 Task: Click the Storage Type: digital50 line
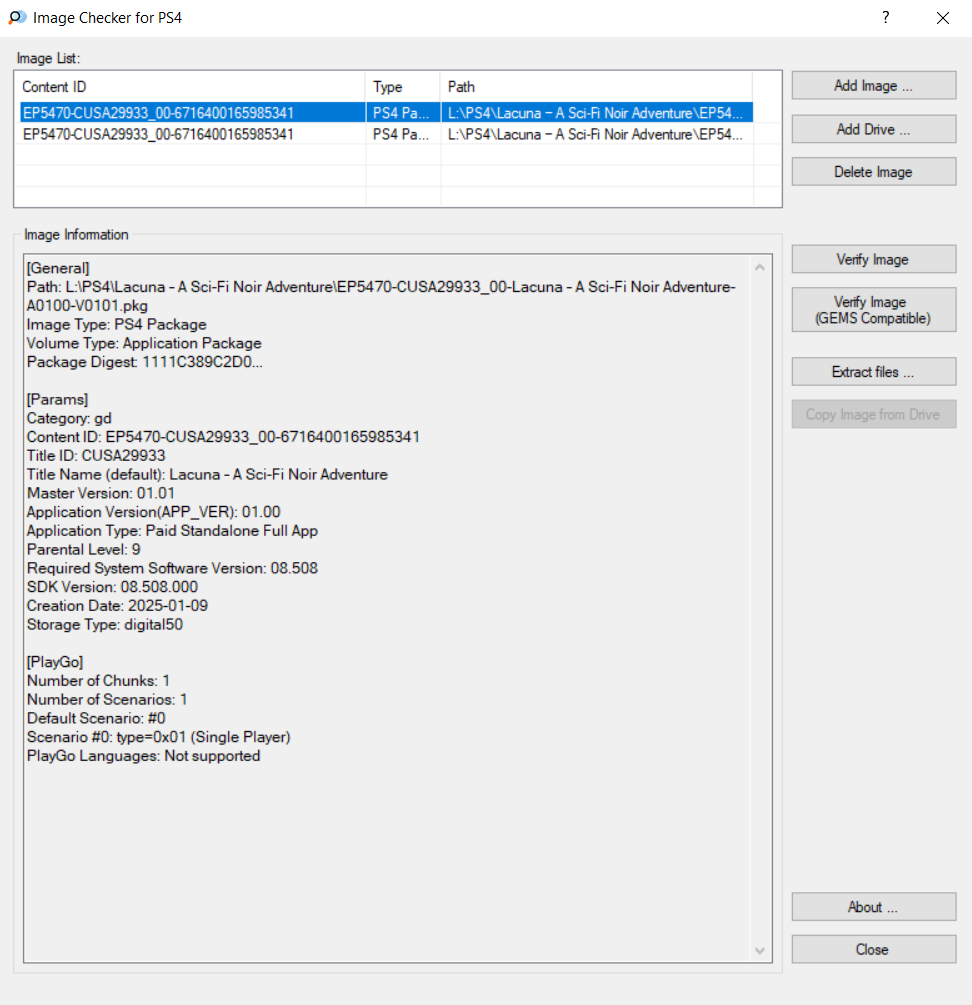(105, 624)
